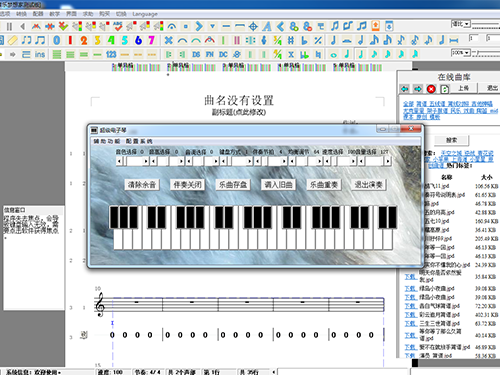Open the 配置系统 menu in the keyboard window
This screenshot has height=375, width=500.
coord(139,141)
